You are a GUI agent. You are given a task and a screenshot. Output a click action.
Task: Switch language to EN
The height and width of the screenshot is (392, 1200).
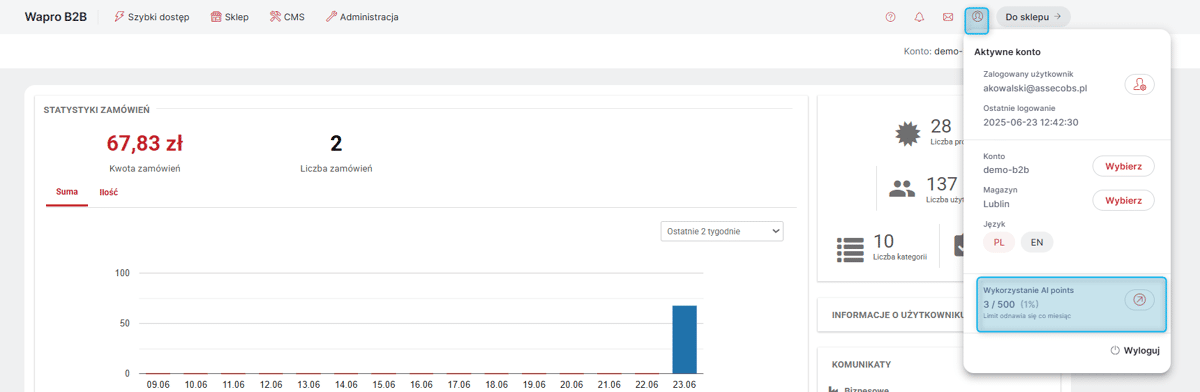pyautogui.click(x=1037, y=242)
